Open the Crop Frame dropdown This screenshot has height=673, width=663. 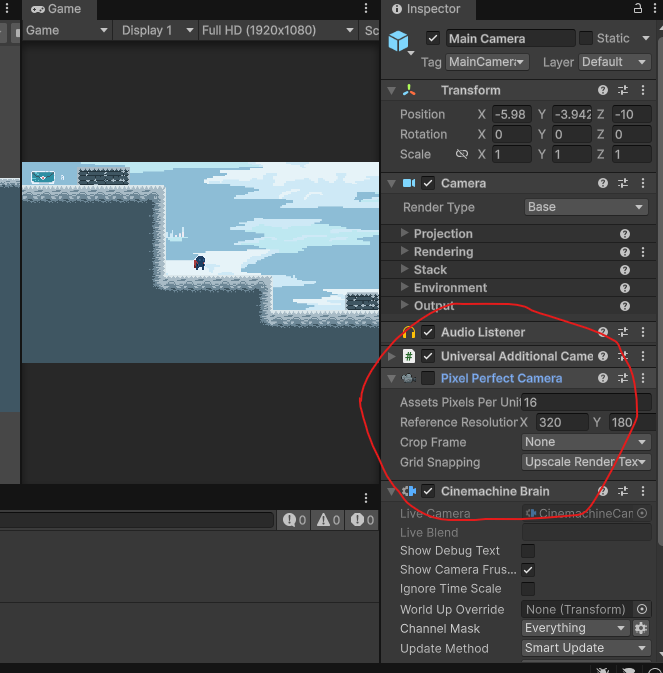pyautogui.click(x=586, y=442)
